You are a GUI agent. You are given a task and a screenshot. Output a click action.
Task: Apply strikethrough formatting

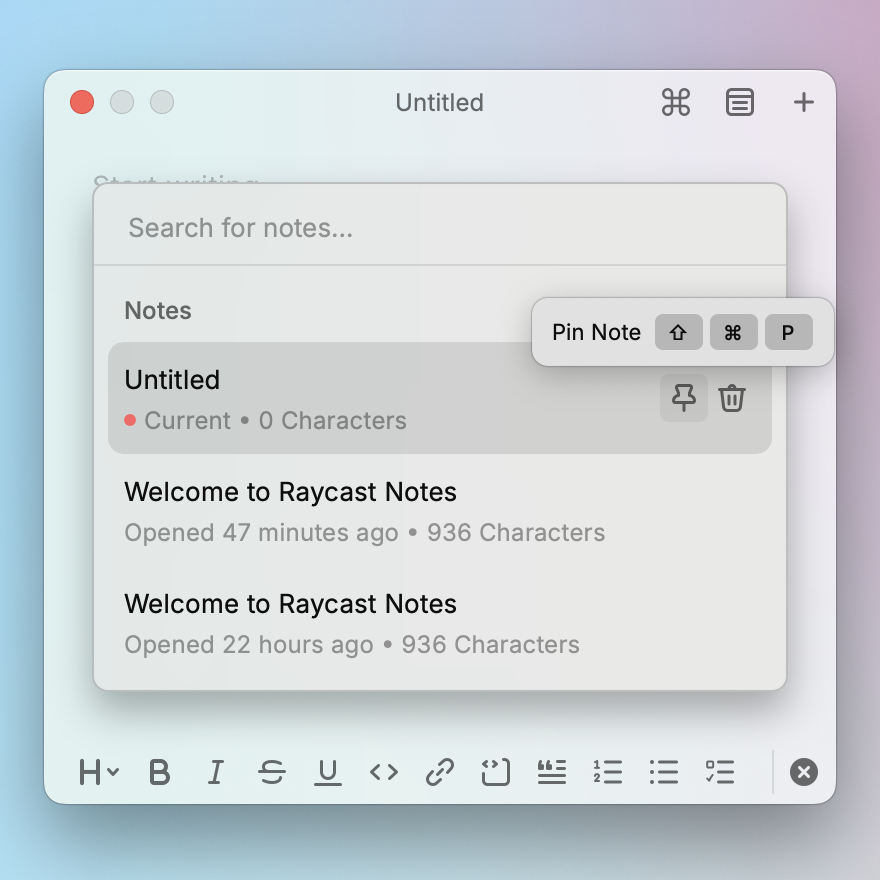pos(272,772)
